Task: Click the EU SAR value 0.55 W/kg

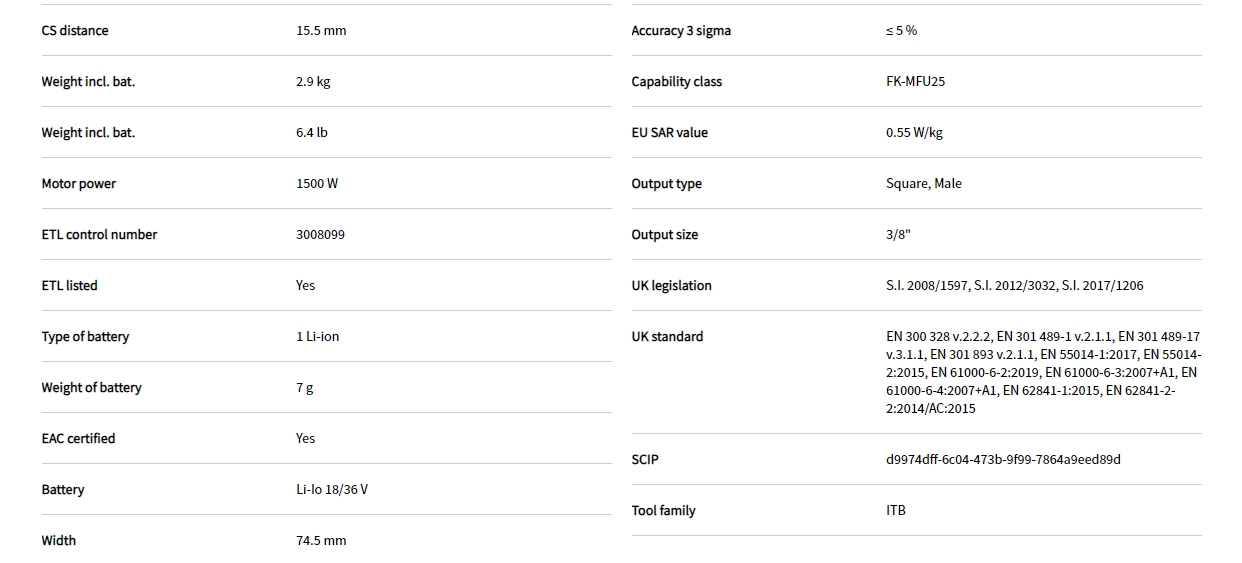Action: (914, 133)
